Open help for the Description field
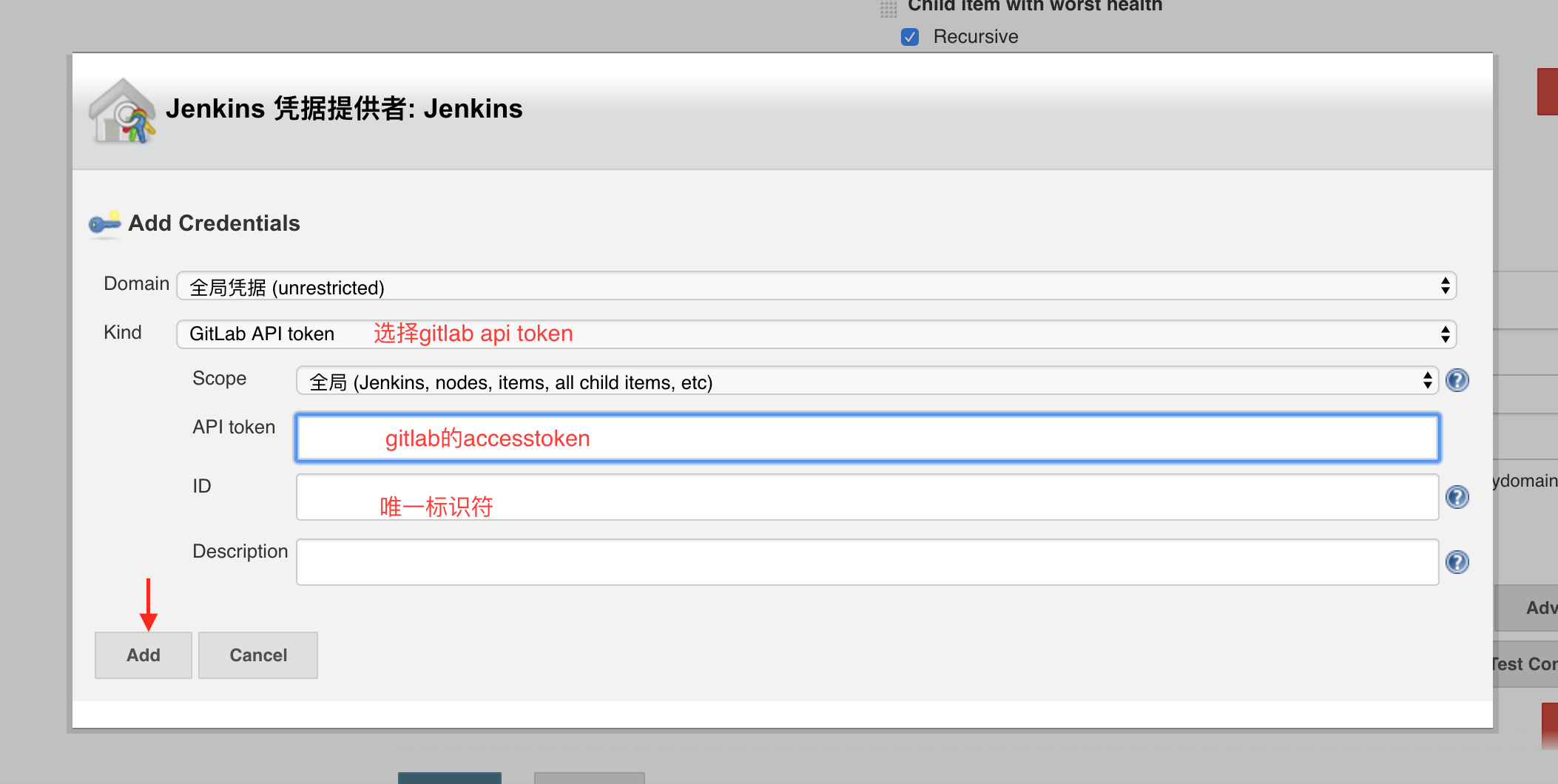The width and height of the screenshot is (1558, 784). (1457, 562)
